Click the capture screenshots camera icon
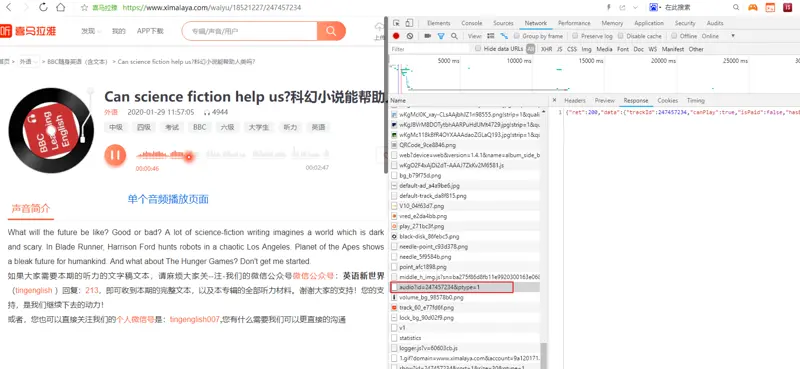This screenshot has height=369, width=800. pos(428,36)
